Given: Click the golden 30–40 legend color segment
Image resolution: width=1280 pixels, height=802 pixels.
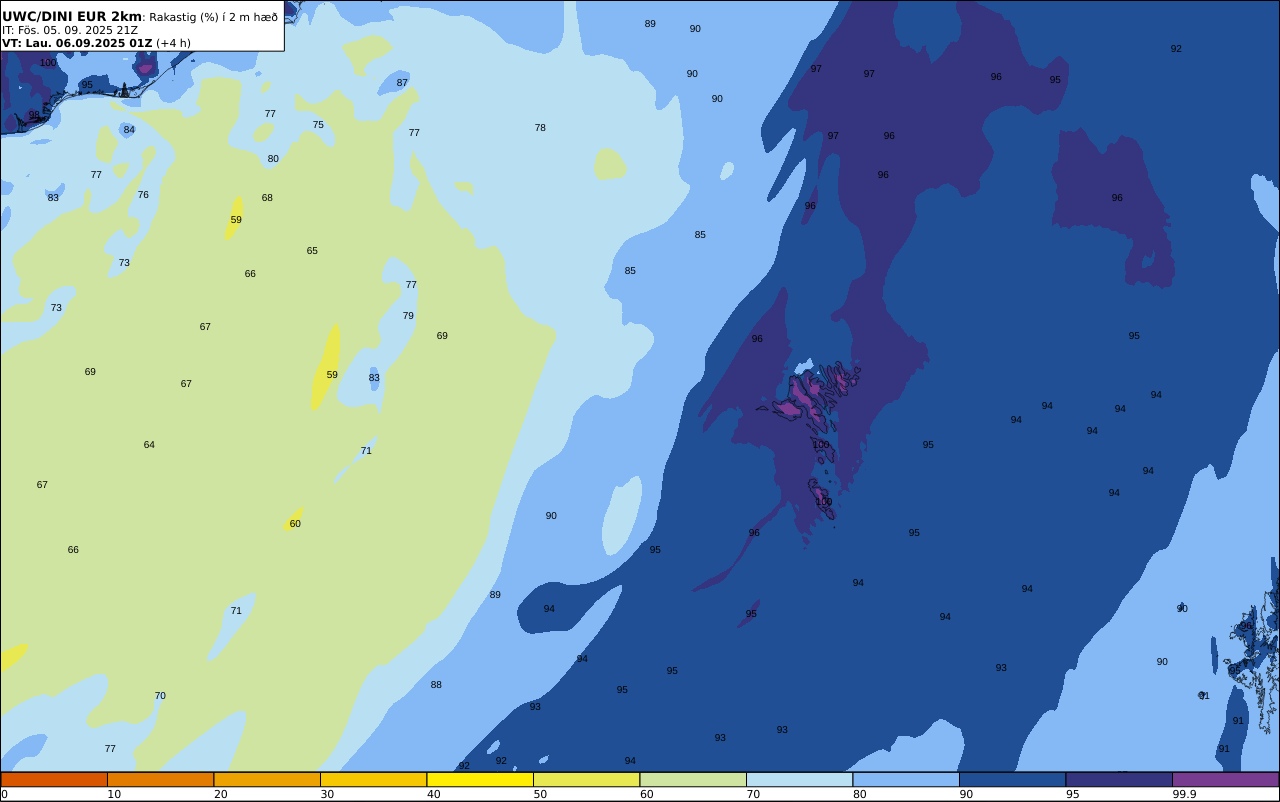Looking at the screenshot, I should [x=373, y=779].
